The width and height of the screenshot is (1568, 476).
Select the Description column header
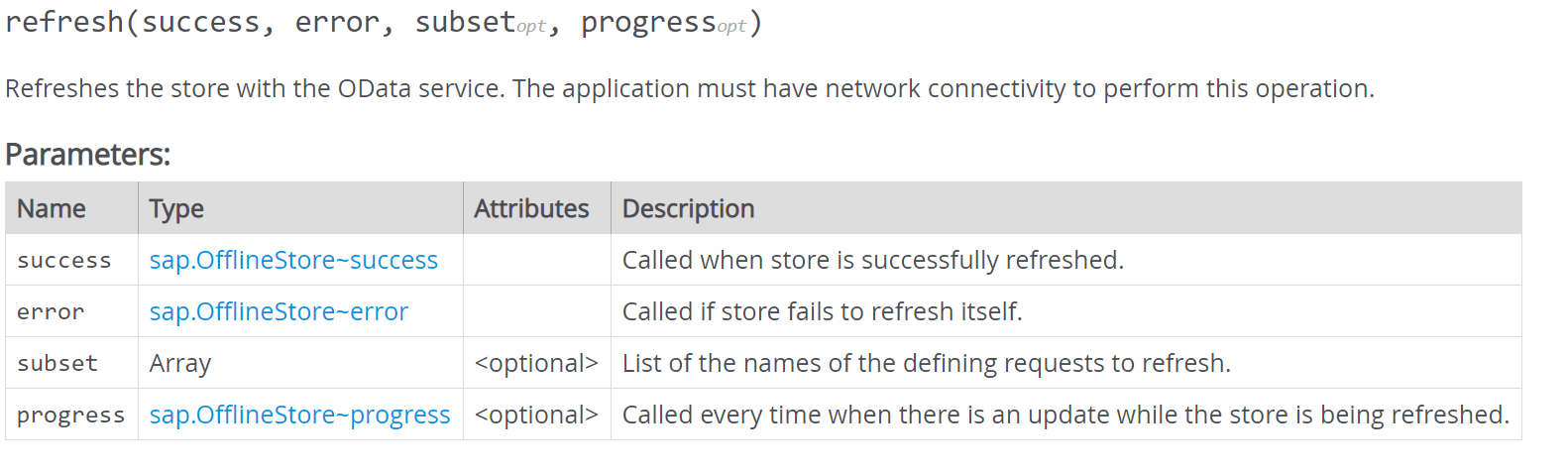(x=688, y=208)
